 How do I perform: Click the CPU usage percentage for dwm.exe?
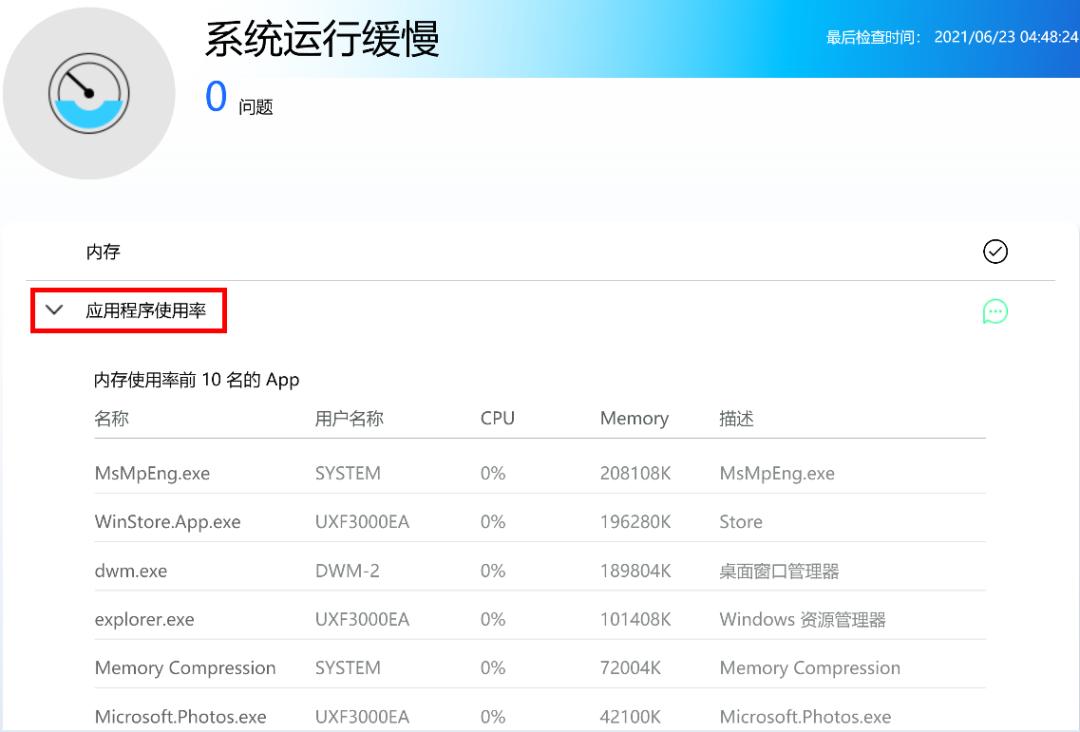(x=492, y=570)
